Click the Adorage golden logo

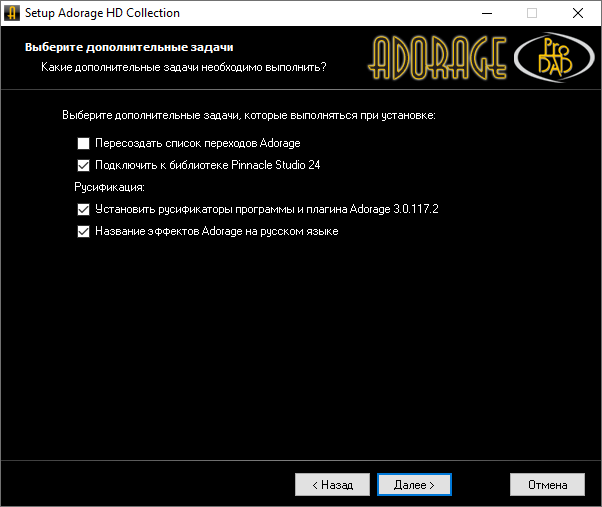click(437, 58)
